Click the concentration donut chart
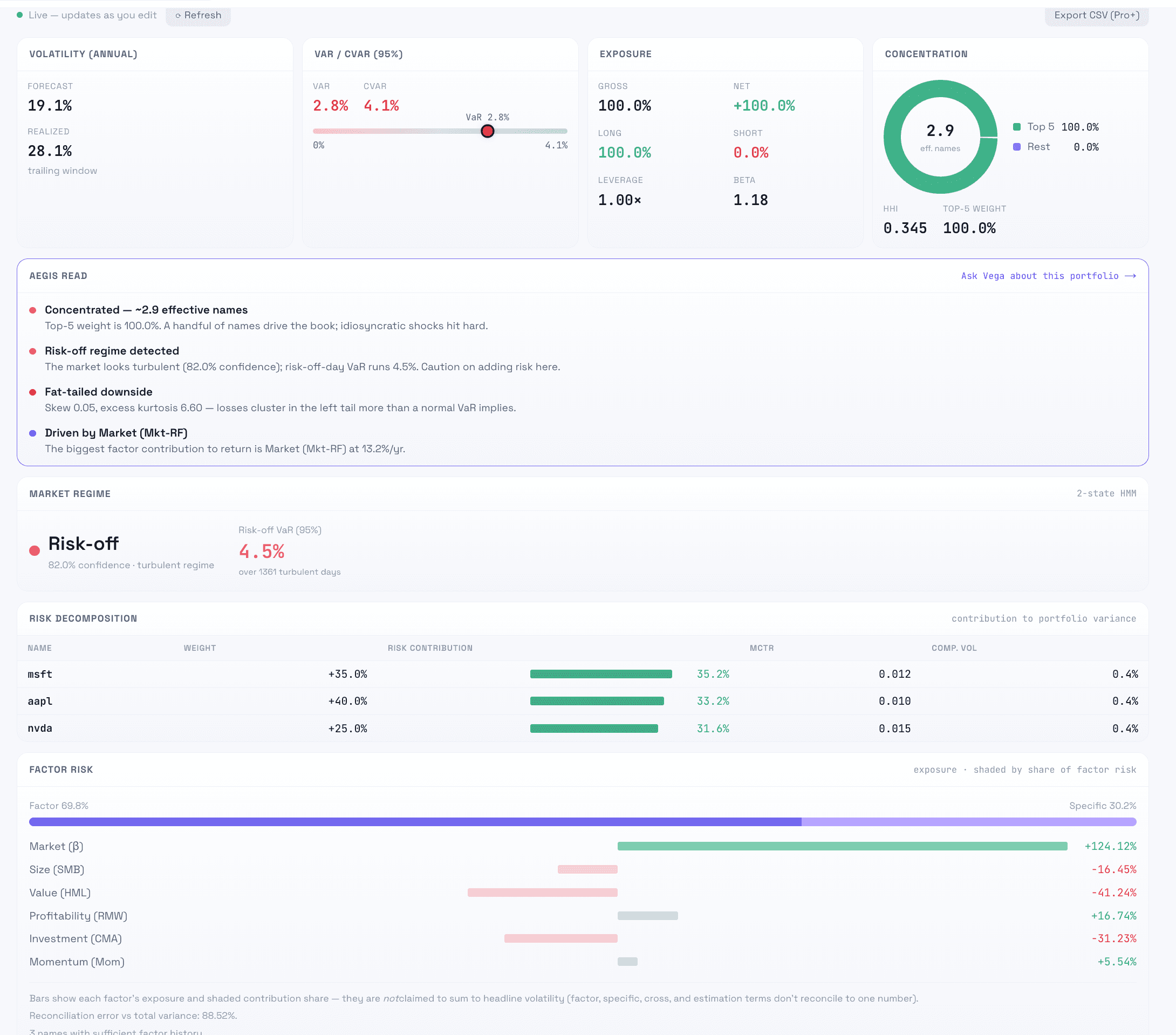 pyautogui.click(x=940, y=137)
